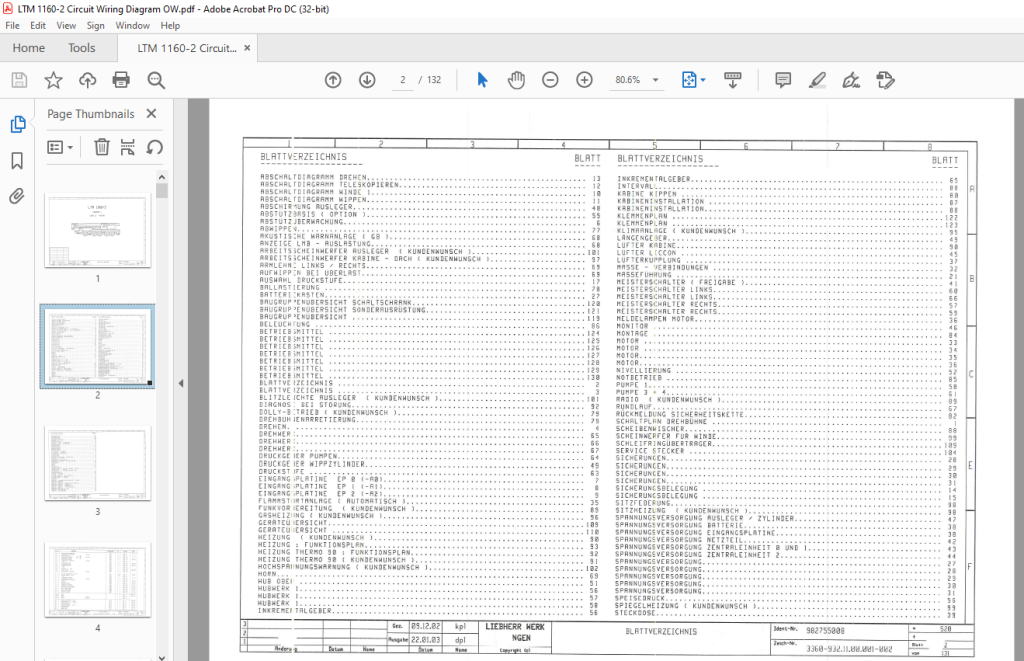Click the Save file icon

tap(20, 80)
